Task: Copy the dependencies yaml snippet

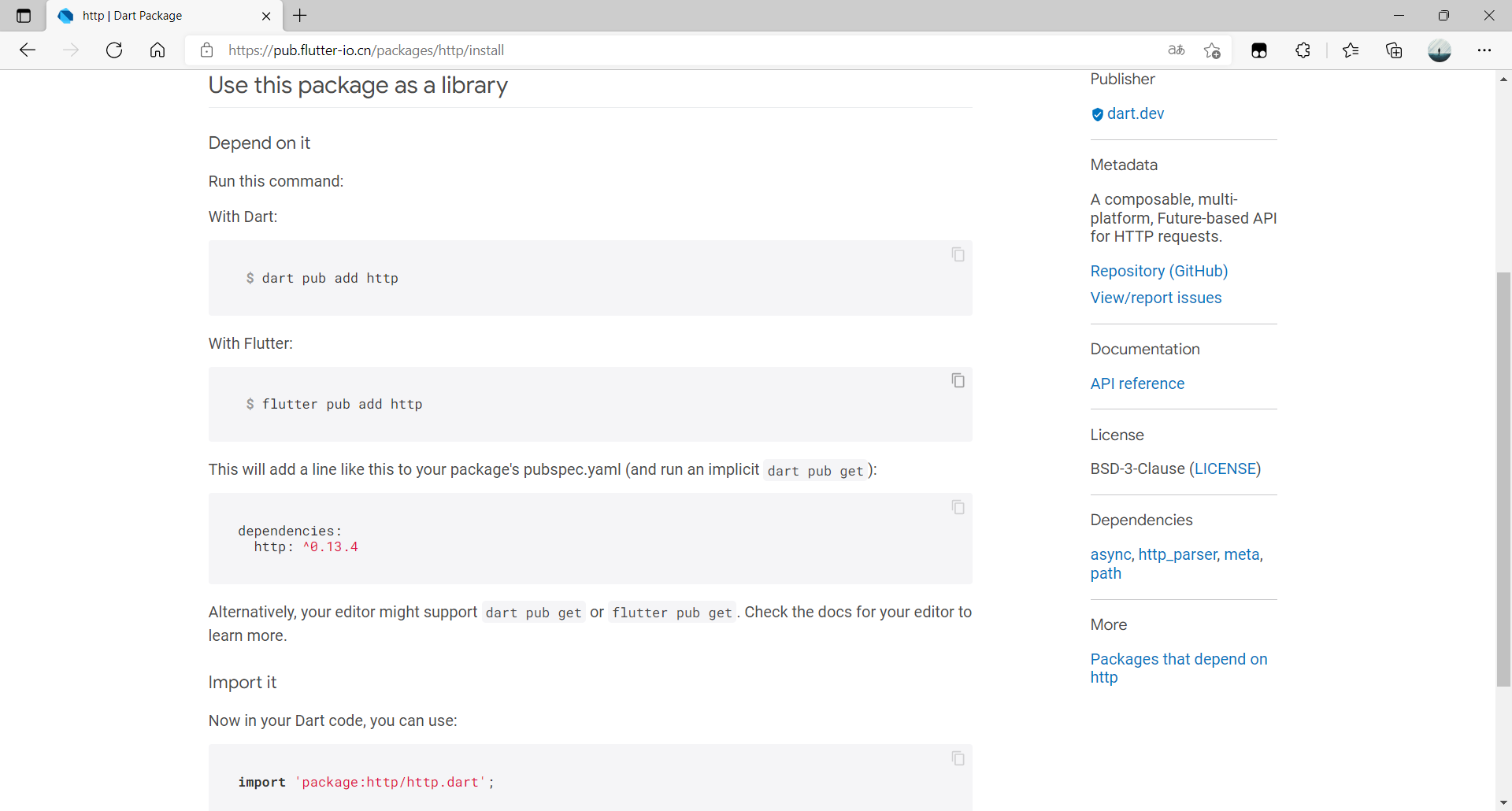Action: (958, 507)
